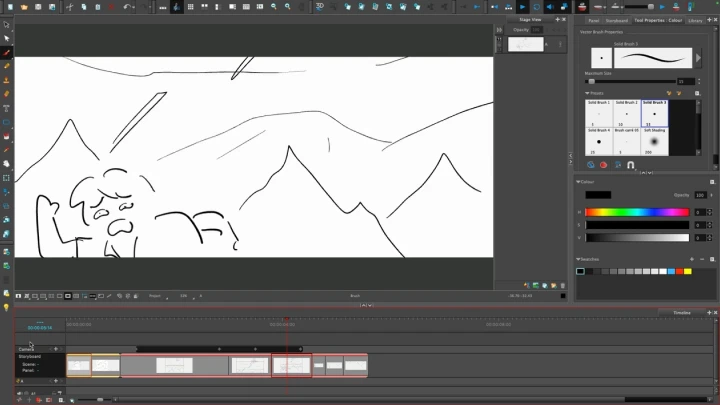Switch to the Panel tab
720x405 pixels.
point(593,20)
